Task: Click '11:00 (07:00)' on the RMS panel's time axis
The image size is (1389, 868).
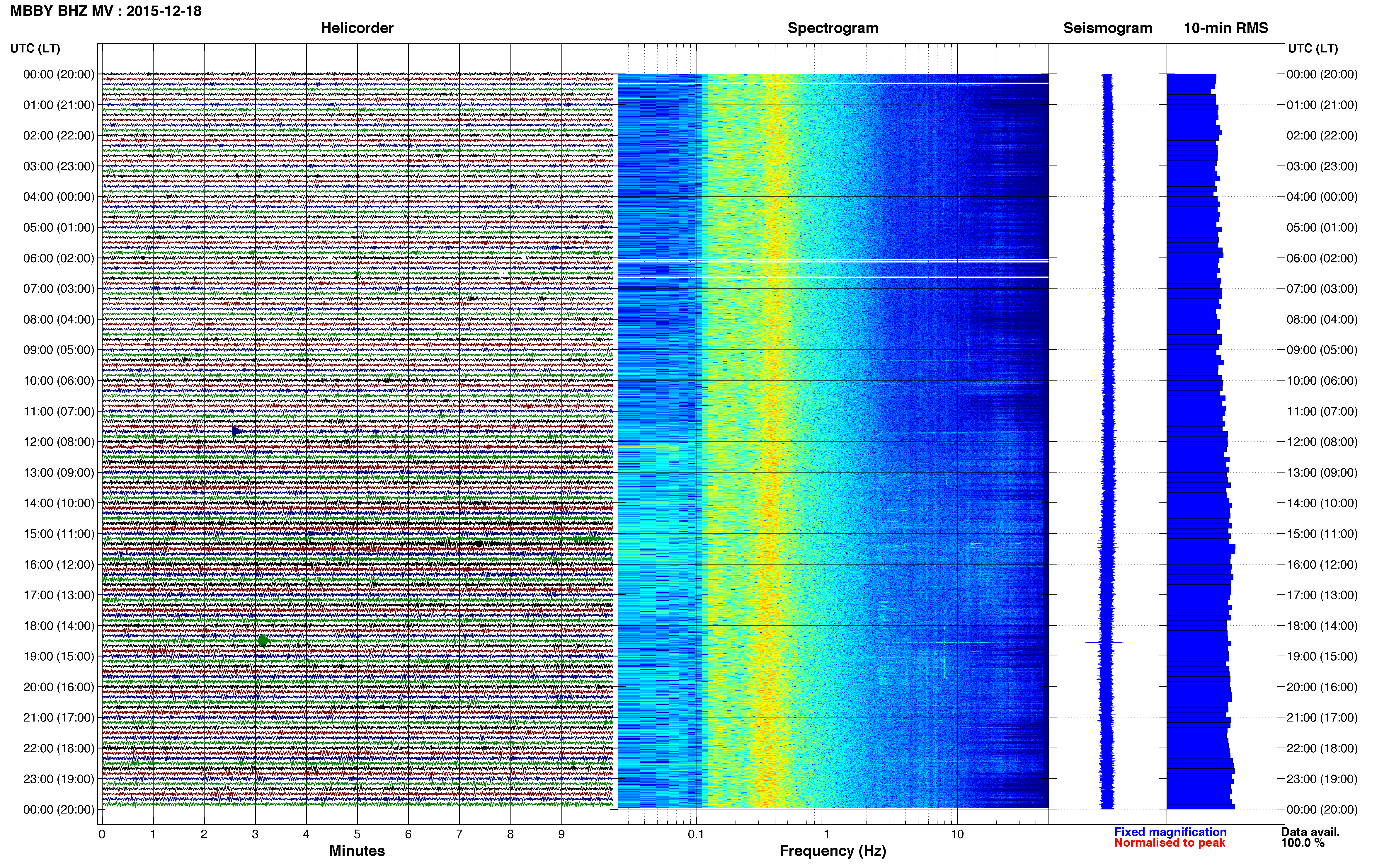Action: point(1322,412)
